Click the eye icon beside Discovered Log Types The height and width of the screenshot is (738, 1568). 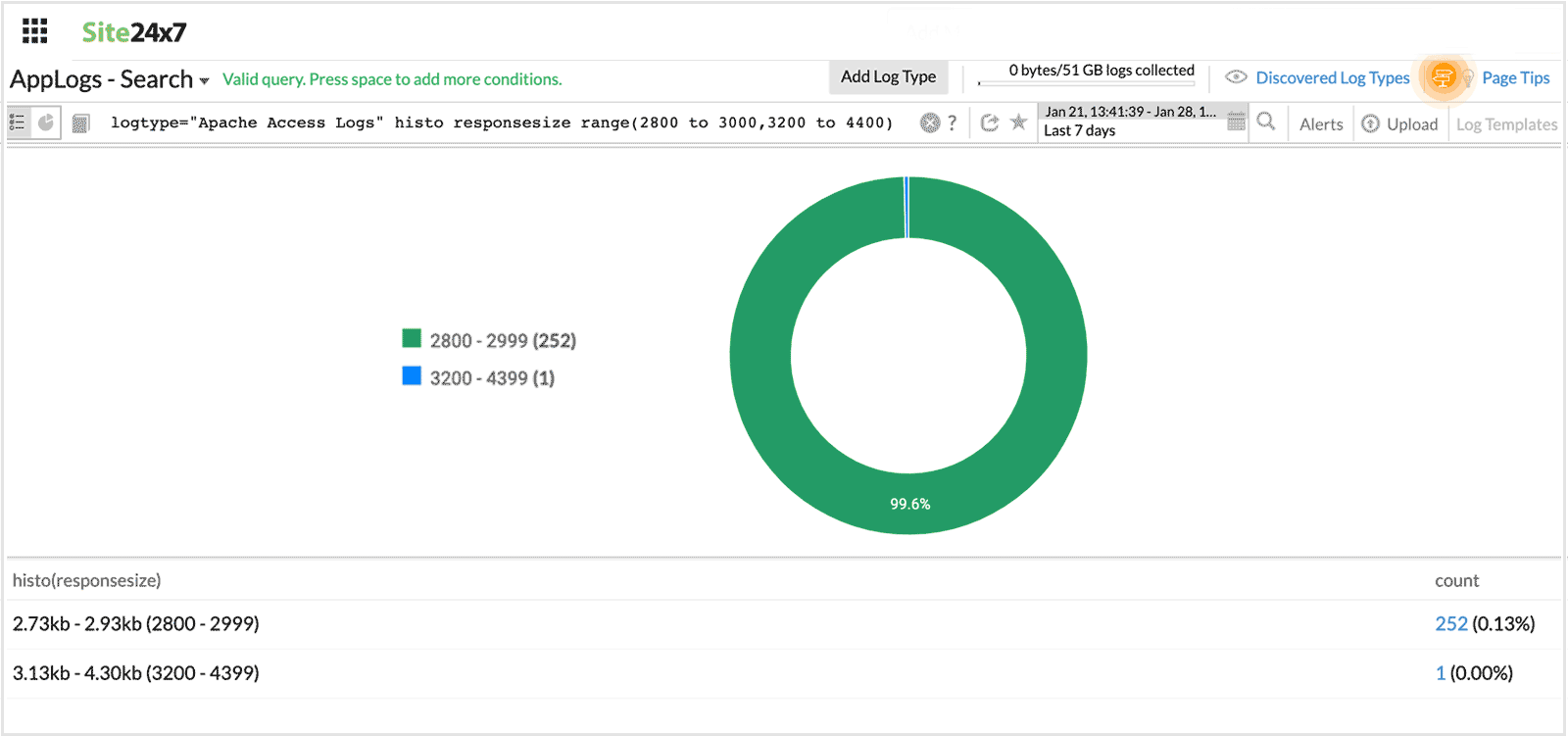point(1236,77)
